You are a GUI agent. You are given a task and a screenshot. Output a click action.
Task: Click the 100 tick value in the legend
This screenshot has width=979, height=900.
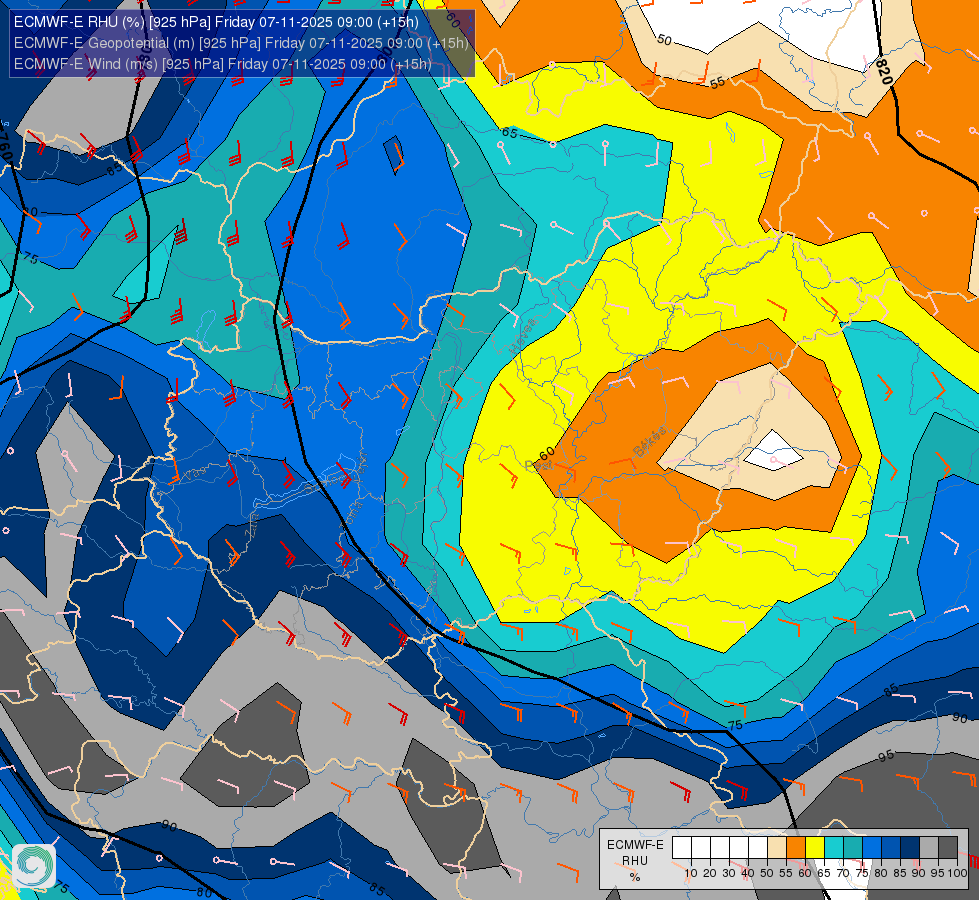(x=957, y=873)
